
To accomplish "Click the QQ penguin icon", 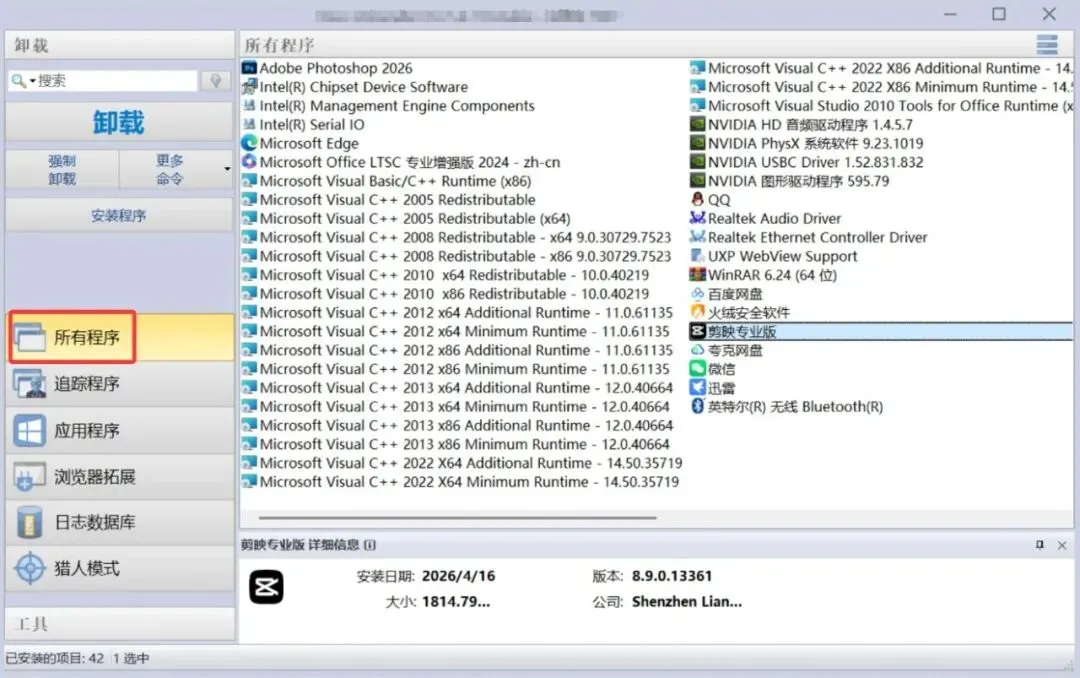I will (698, 200).
